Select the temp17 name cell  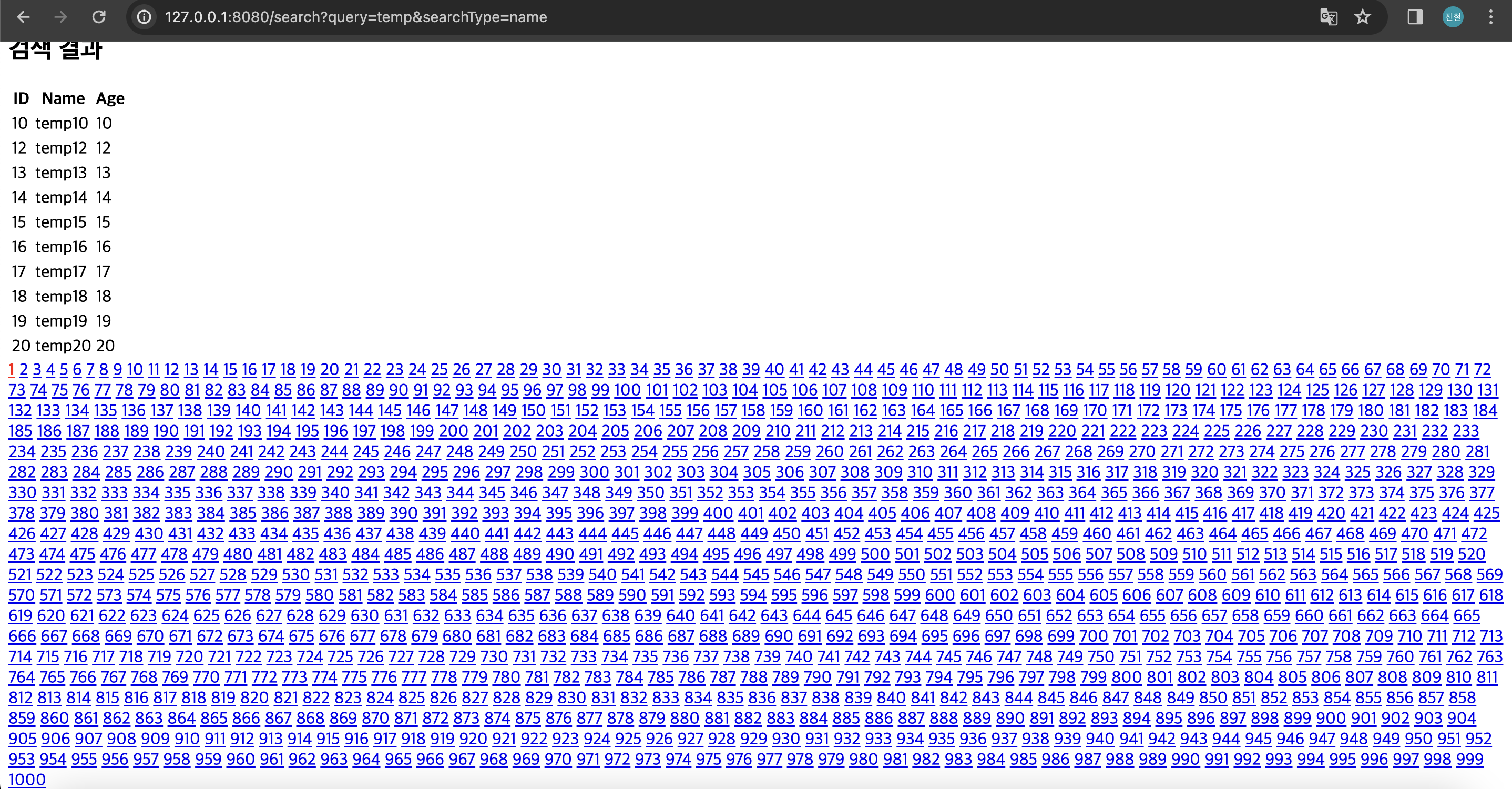(61, 271)
